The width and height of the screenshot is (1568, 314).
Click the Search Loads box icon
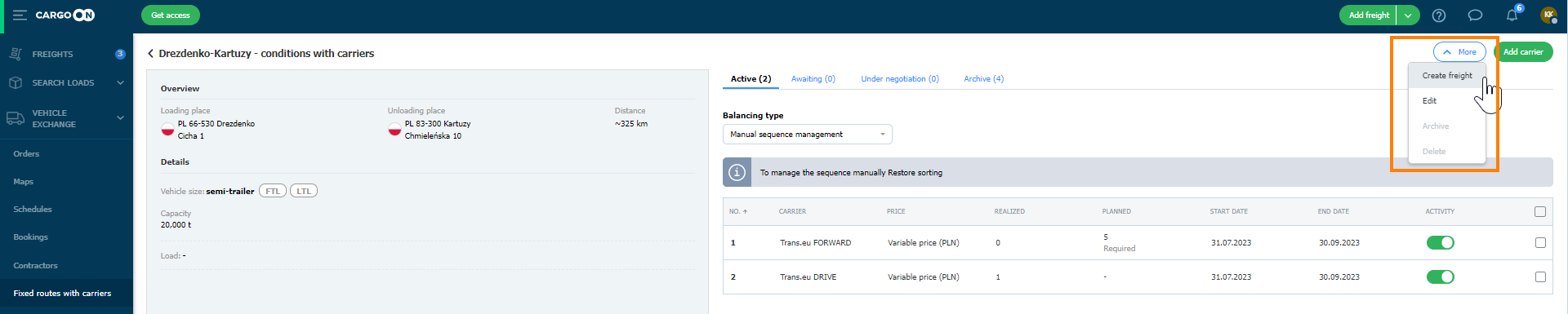[x=16, y=82]
